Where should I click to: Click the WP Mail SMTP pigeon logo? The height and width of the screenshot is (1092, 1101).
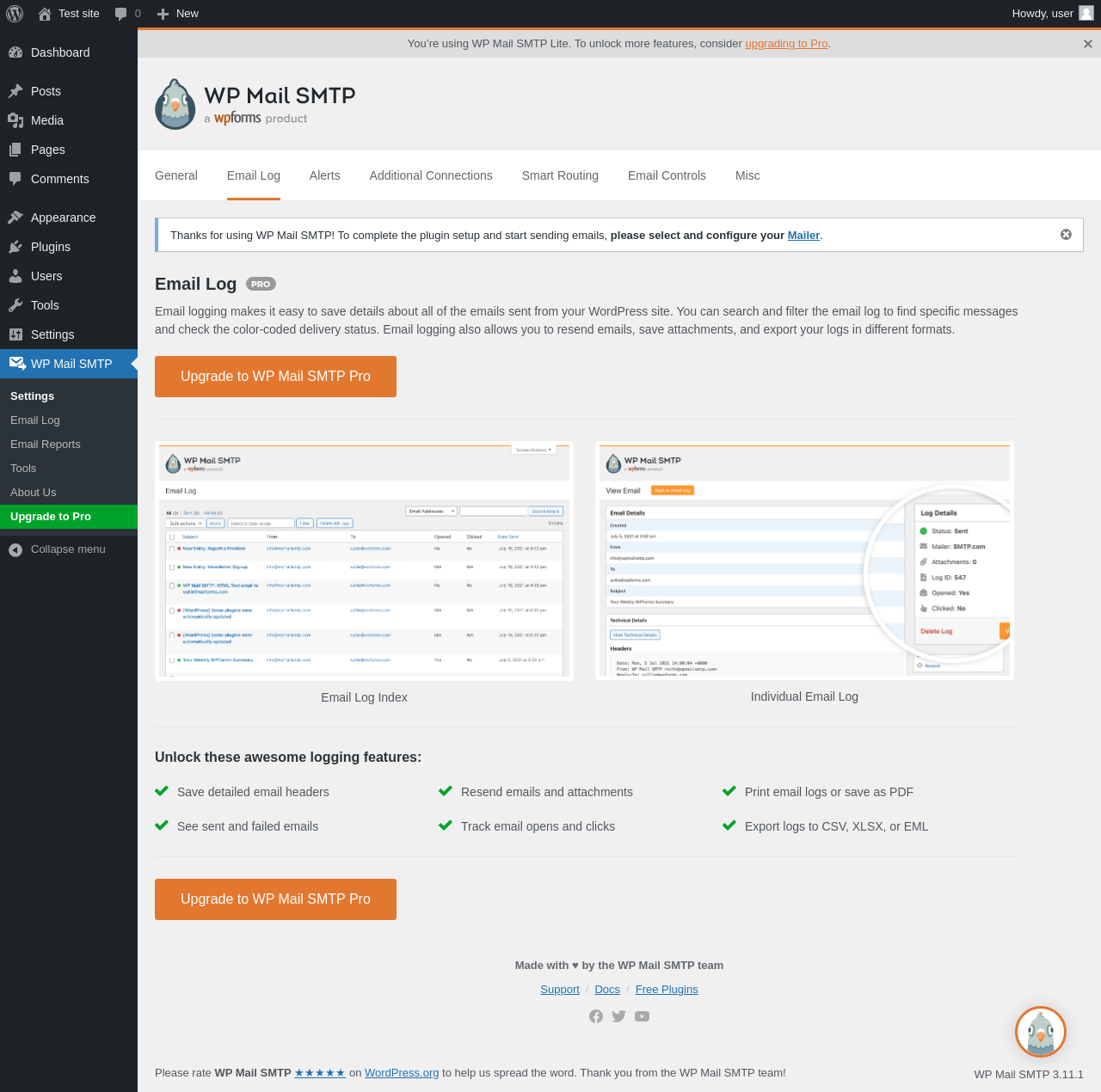175,104
